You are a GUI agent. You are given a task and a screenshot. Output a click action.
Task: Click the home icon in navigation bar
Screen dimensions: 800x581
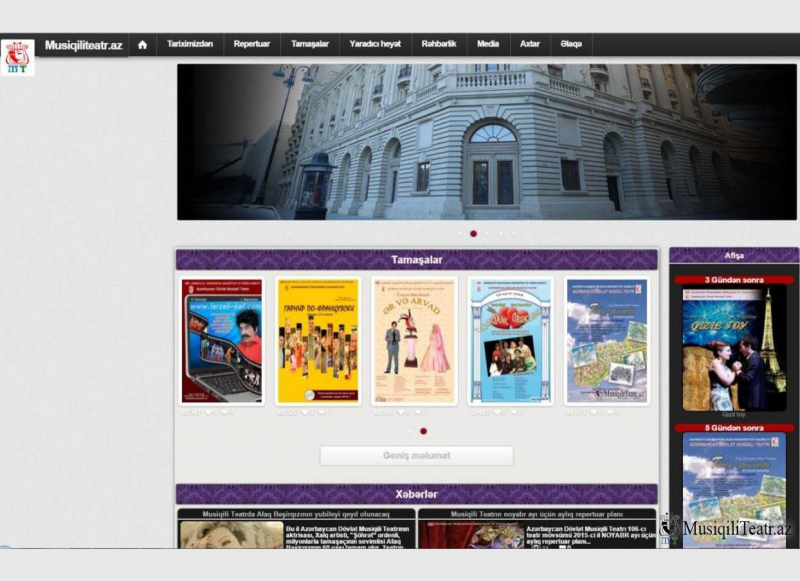coord(142,45)
